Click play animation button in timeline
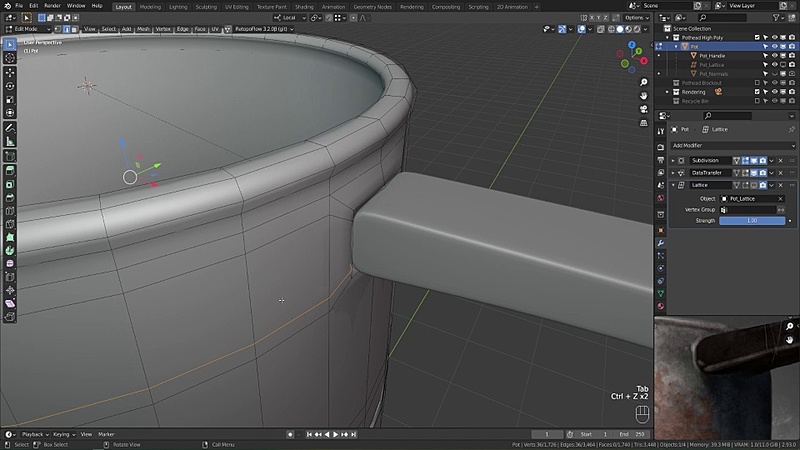The image size is (800, 450). [335, 435]
